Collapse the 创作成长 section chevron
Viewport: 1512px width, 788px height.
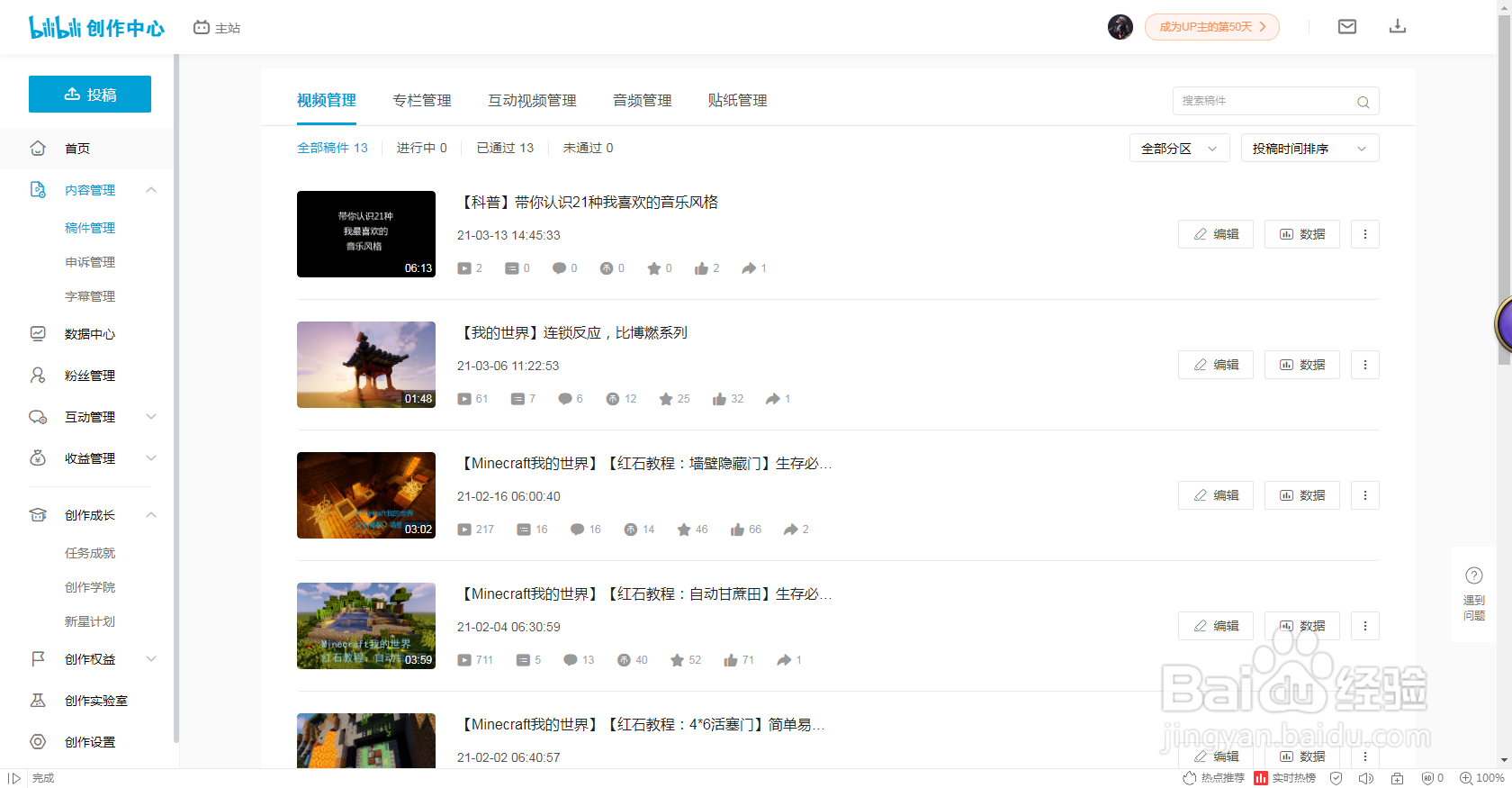click(x=151, y=515)
